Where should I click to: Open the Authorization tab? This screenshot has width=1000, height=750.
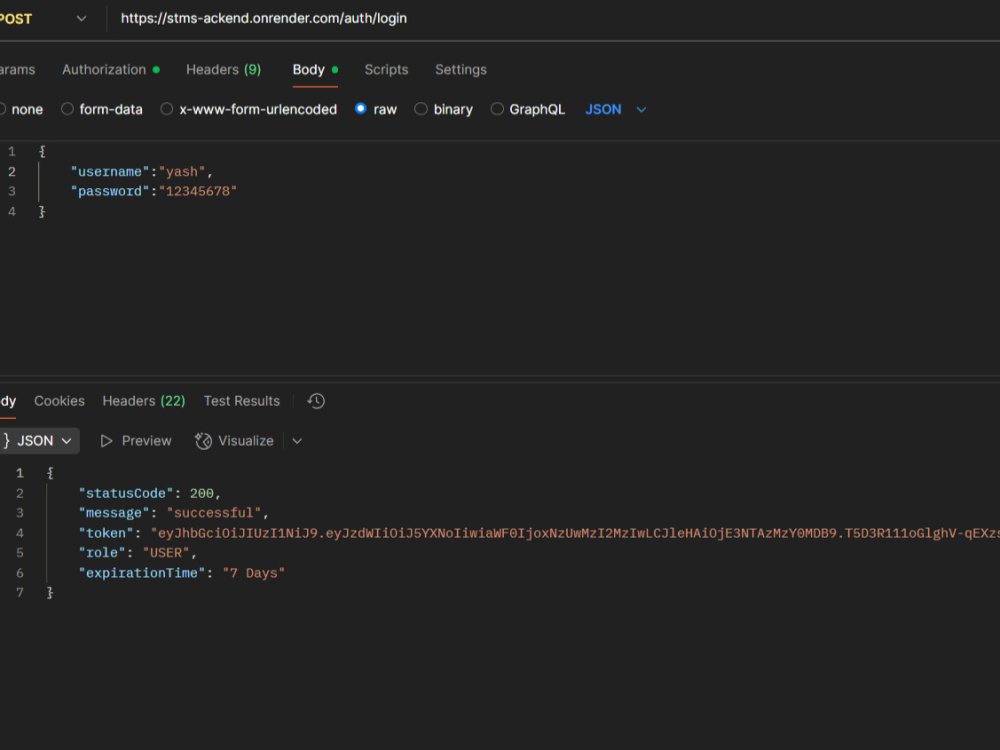[110, 70]
